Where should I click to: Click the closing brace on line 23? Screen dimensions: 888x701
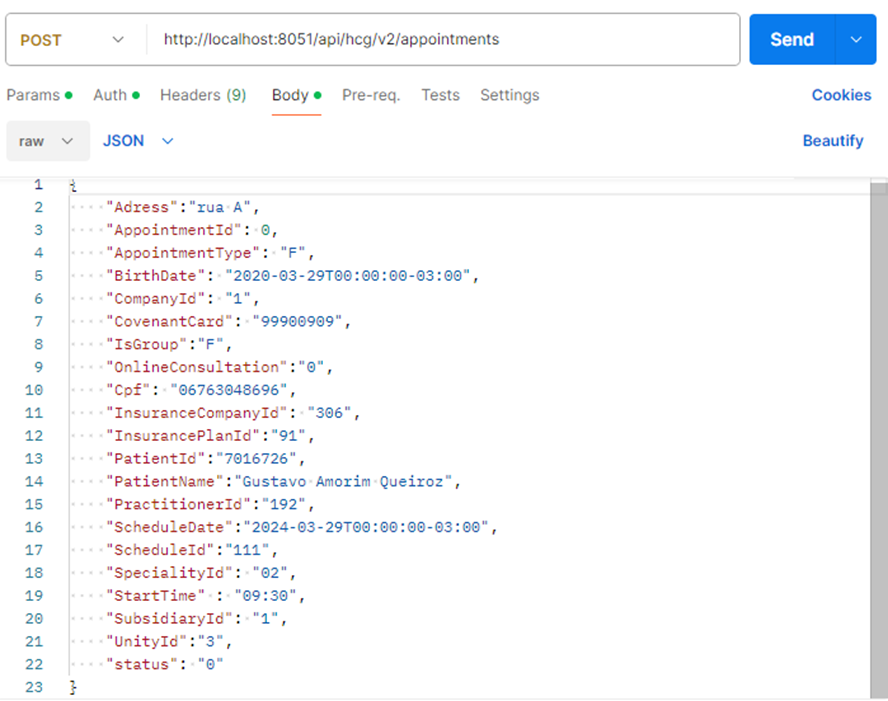(72, 688)
